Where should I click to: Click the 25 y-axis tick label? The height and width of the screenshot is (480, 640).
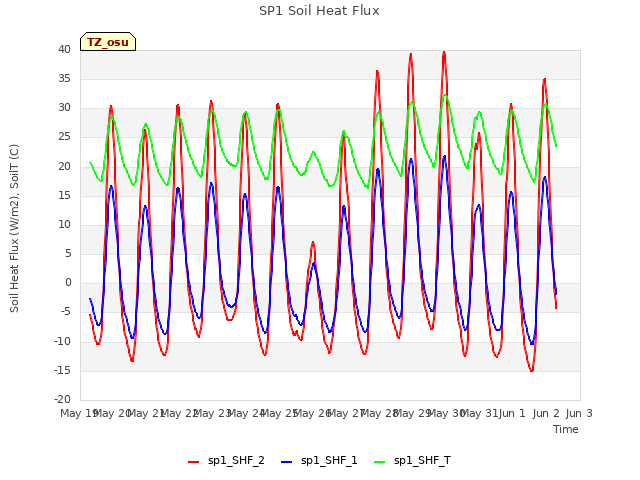click(x=64, y=137)
